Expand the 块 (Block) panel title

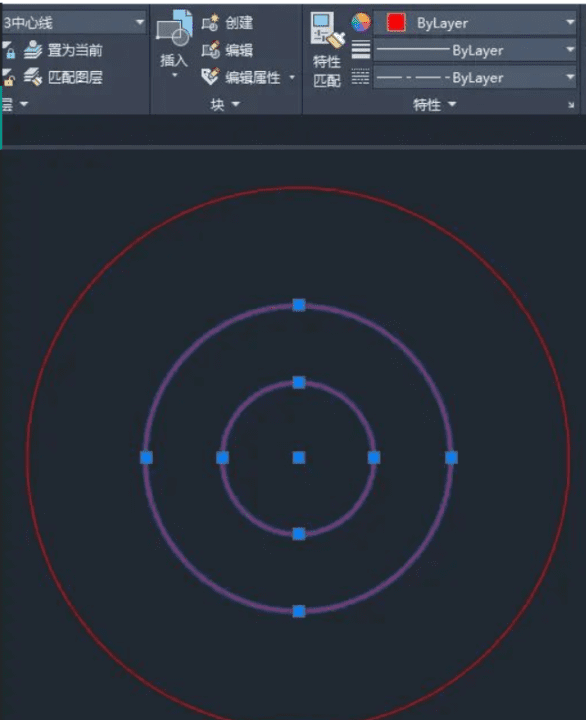pyautogui.click(x=225, y=105)
